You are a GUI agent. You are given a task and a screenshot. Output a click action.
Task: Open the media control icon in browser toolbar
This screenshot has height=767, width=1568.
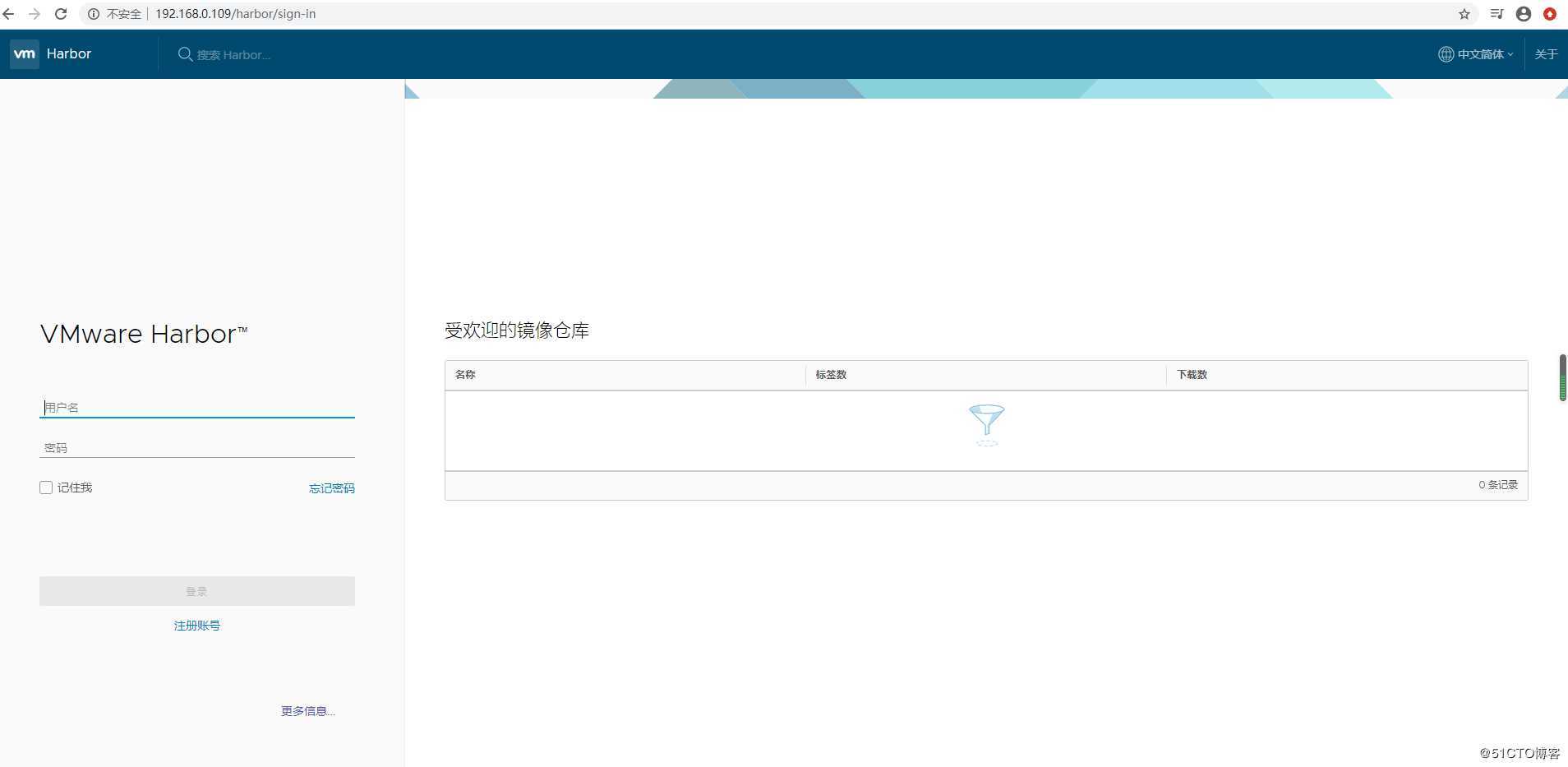[x=1497, y=14]
